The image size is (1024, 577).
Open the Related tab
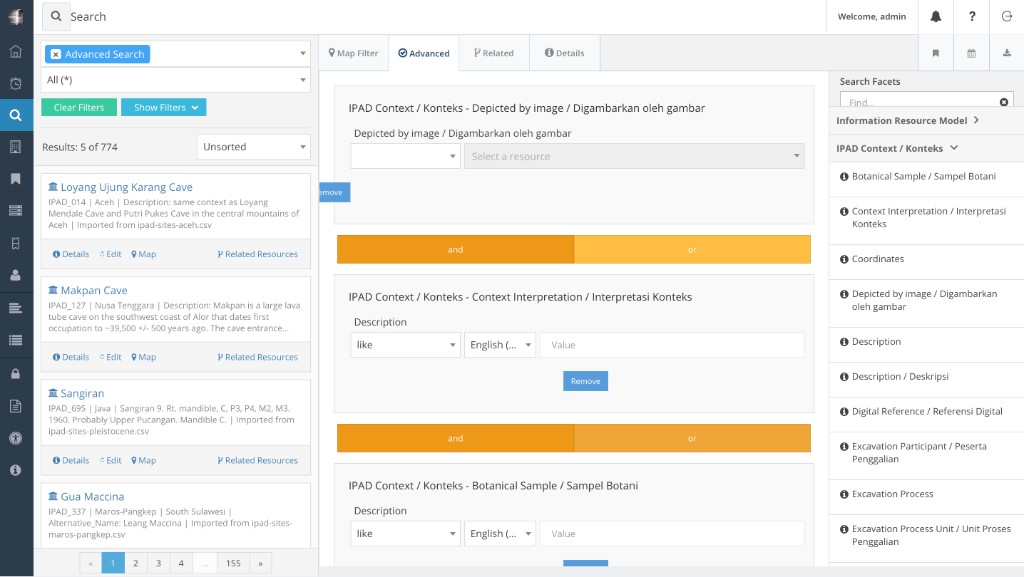click(x=494, y=53)
